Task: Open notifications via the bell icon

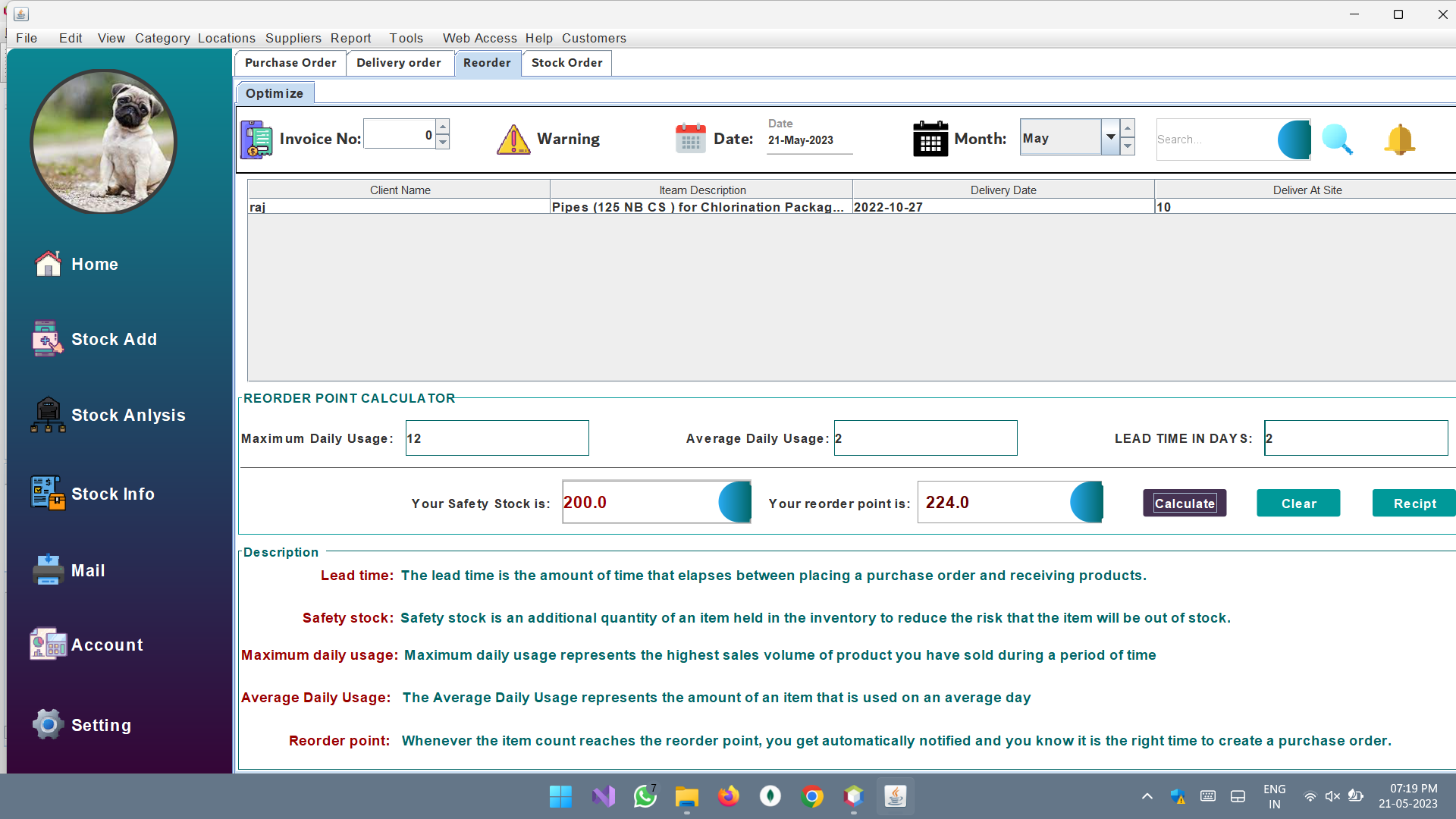Action: click(x=1399, y=139)
